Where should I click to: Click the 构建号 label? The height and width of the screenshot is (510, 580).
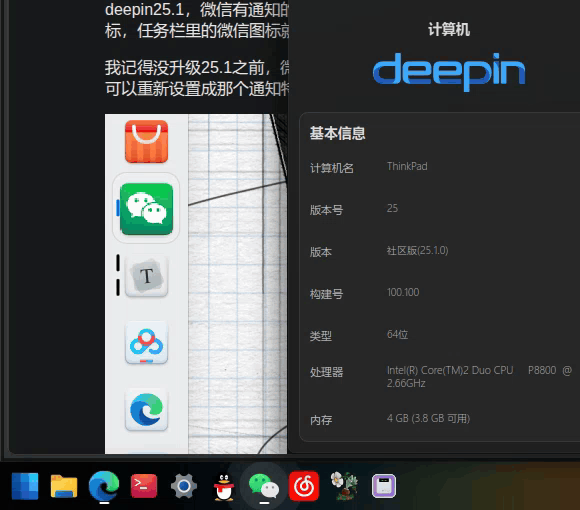[326, 294]
